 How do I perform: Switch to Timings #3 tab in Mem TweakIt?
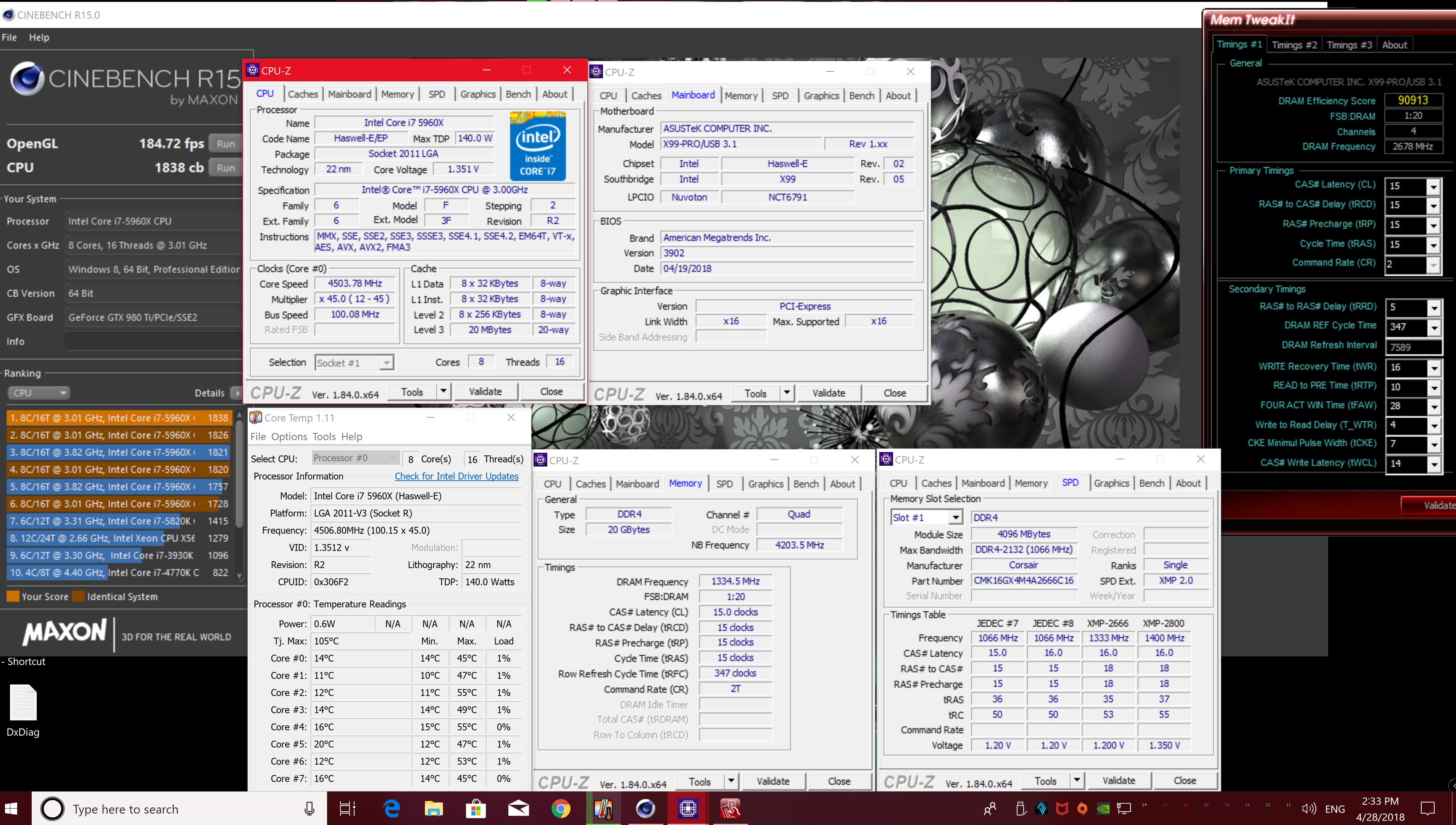click(x=1349, y=45)
